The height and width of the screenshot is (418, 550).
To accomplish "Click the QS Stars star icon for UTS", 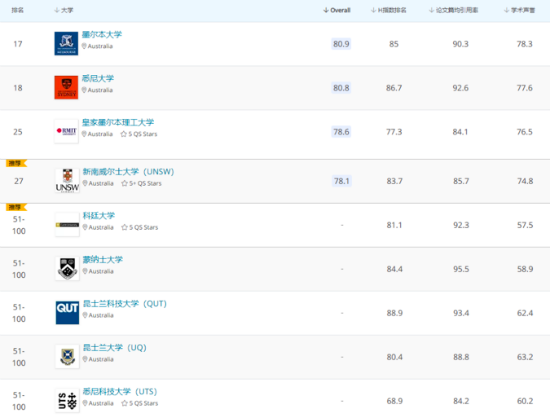I will (125, 403).
